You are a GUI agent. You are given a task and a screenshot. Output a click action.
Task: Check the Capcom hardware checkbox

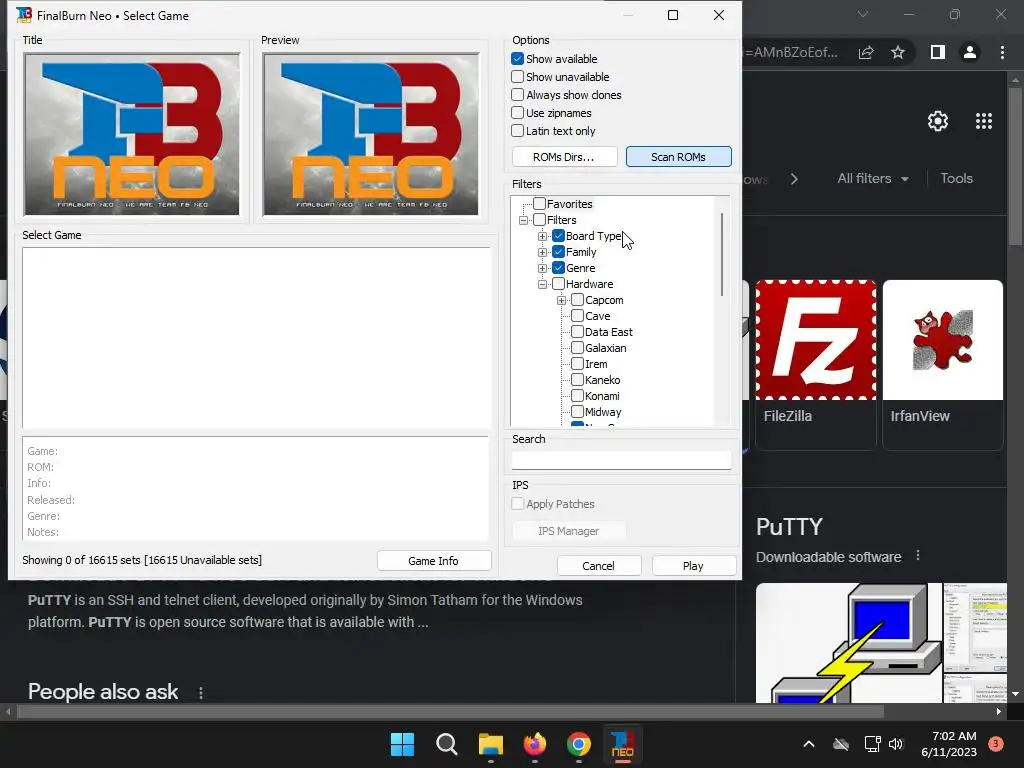(577, 300)
